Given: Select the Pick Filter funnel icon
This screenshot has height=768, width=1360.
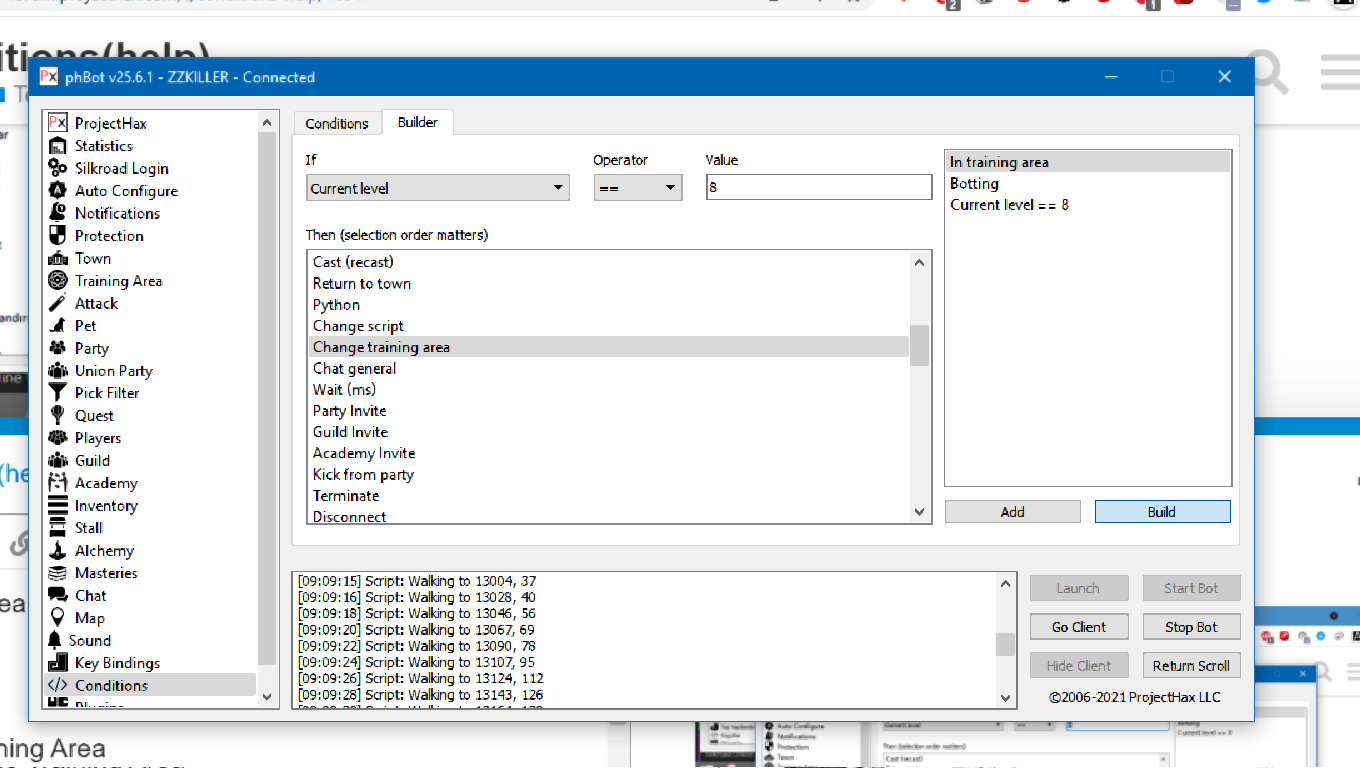Looking at the screenshot, I should (58, 393).
